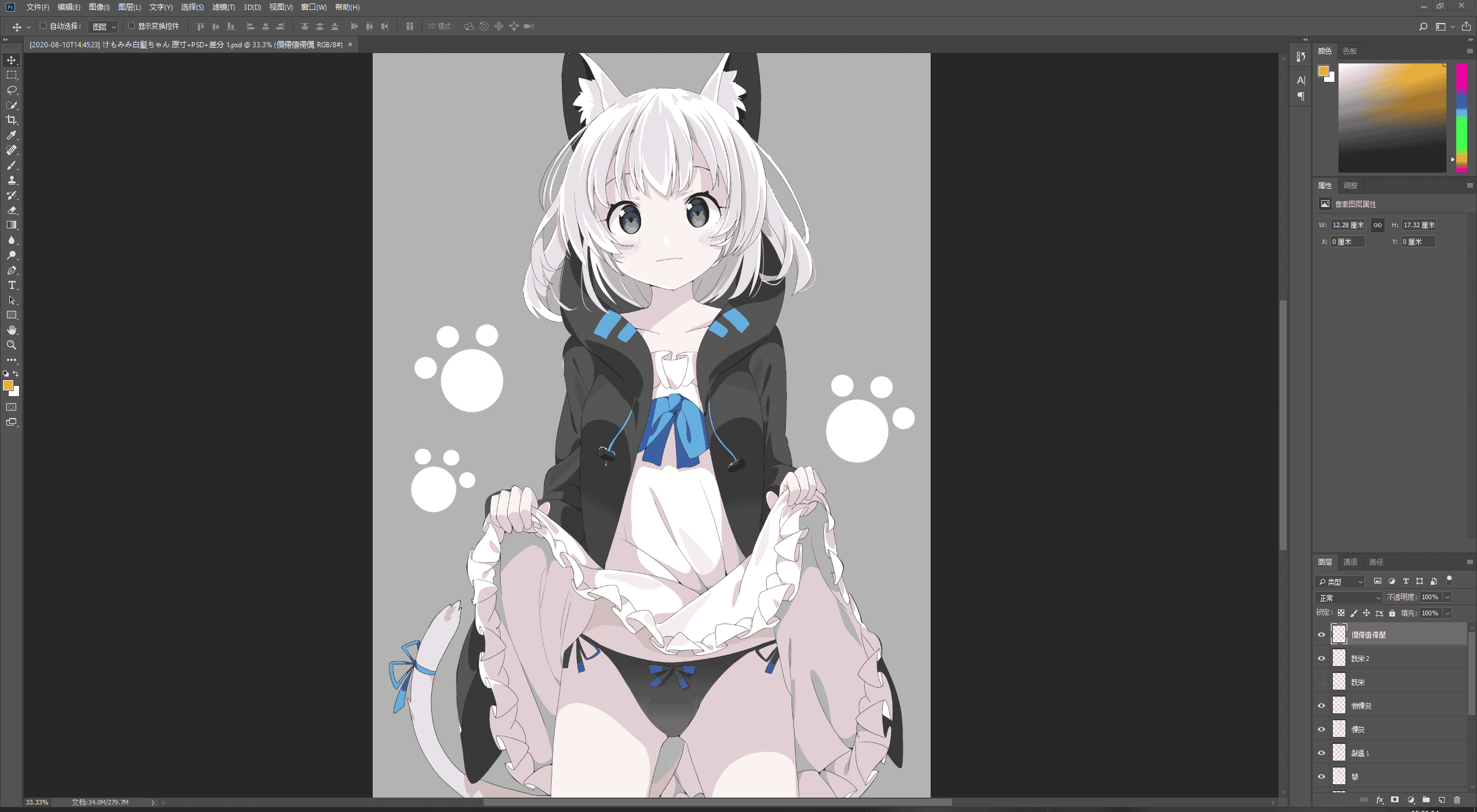
Task: Expand the 不透明度 opacity dropdown arrow
Action: pos(1447,597)
